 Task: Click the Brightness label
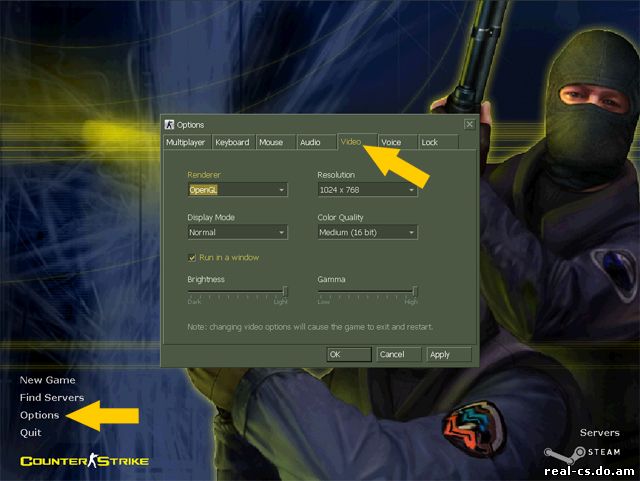click(206, 279)
